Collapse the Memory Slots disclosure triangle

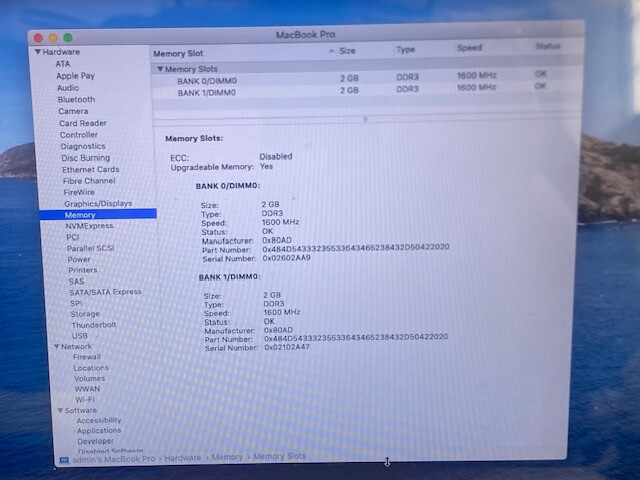tap(160, 69)
